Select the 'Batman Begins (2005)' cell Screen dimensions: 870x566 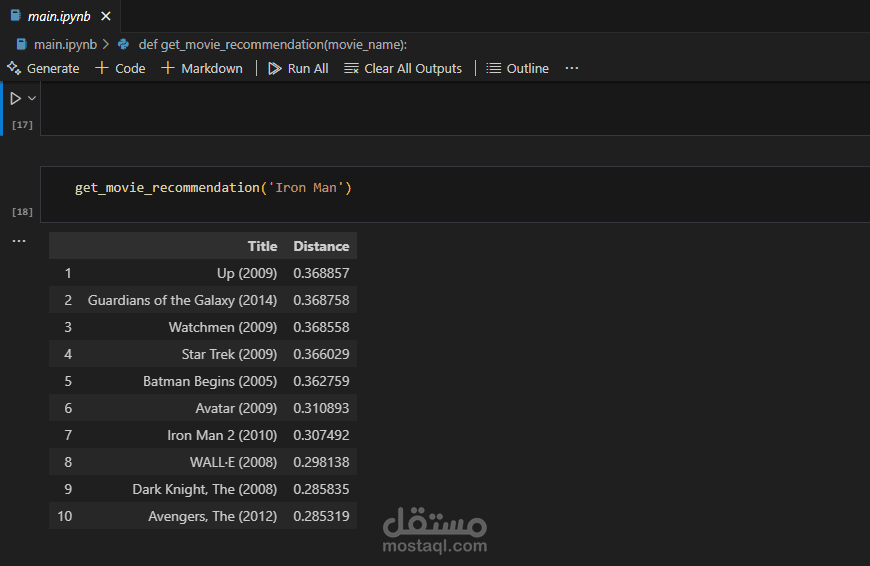(210, 381)
